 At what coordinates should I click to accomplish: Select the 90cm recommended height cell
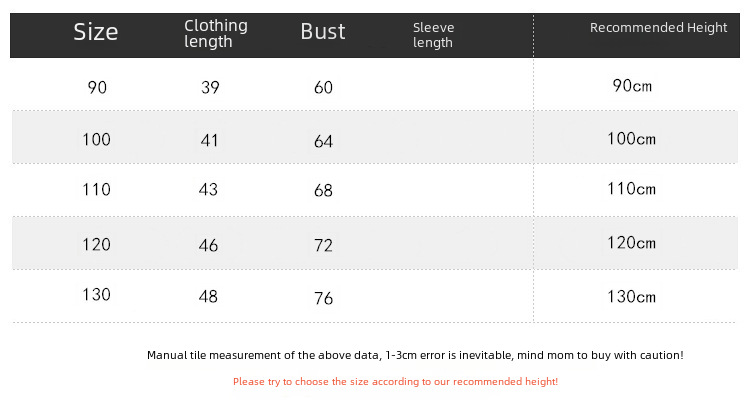[x=632, y=85]
